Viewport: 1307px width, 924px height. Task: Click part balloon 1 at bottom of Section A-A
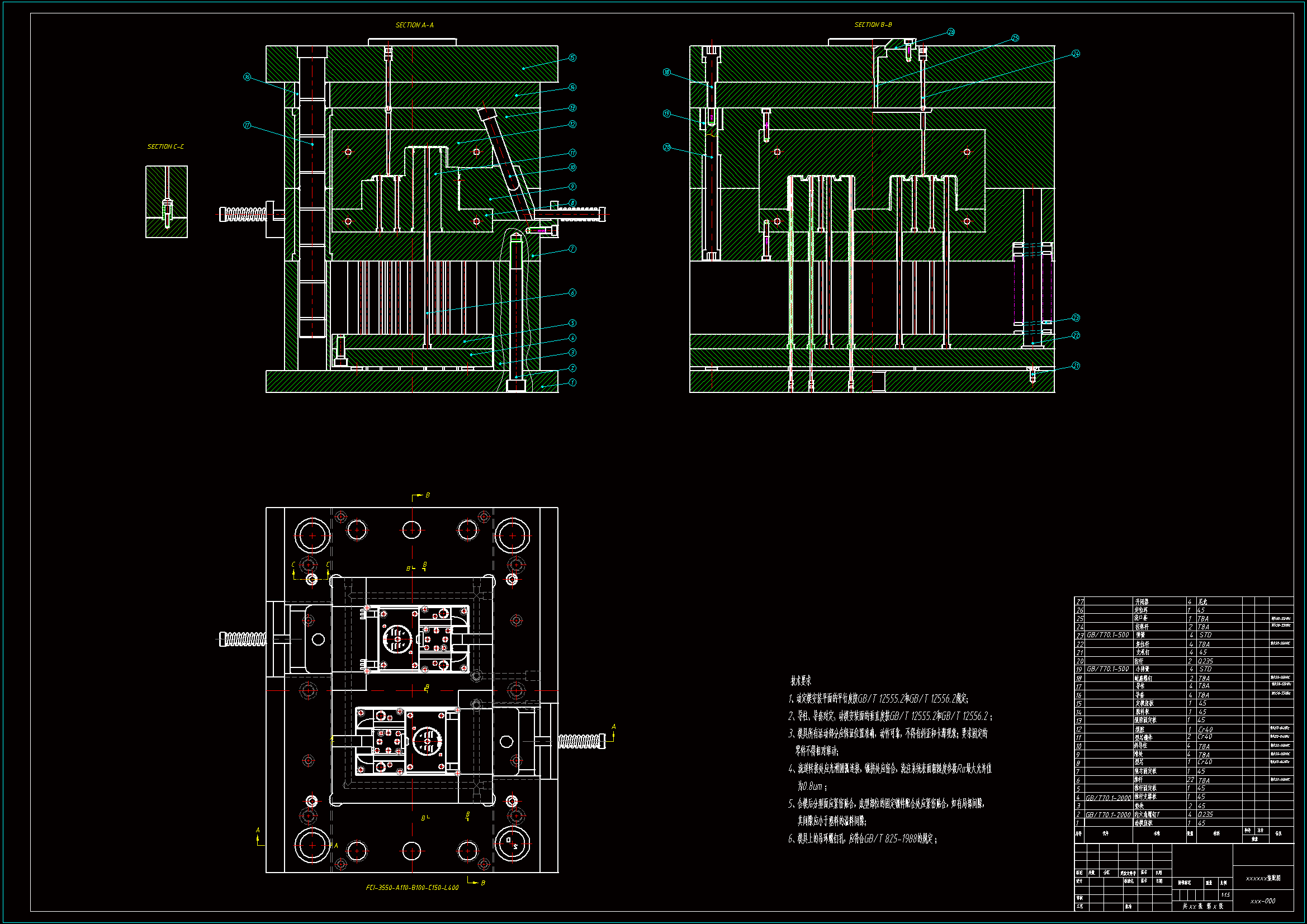pos(572,382)
